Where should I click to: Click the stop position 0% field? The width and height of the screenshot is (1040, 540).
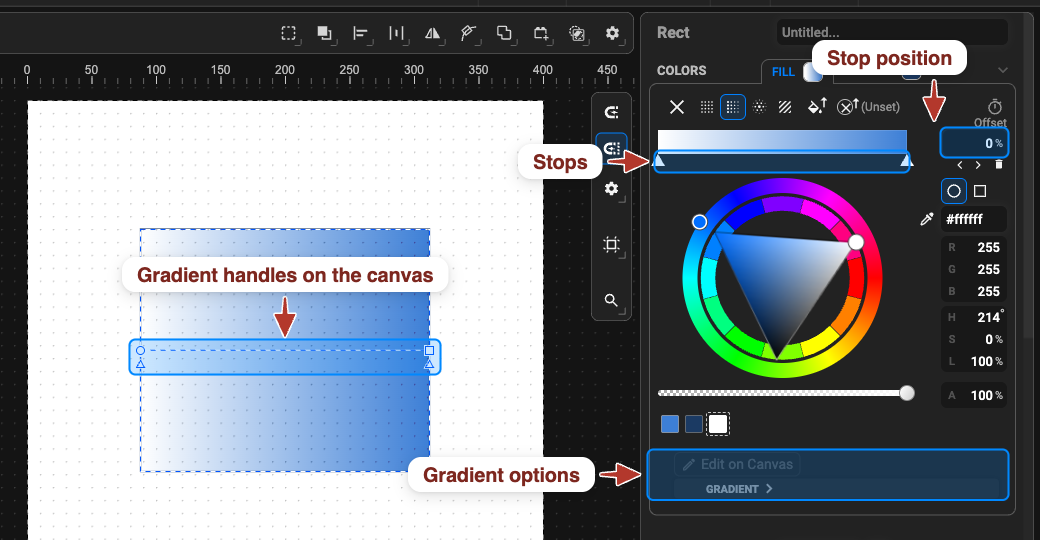(974, 143)
